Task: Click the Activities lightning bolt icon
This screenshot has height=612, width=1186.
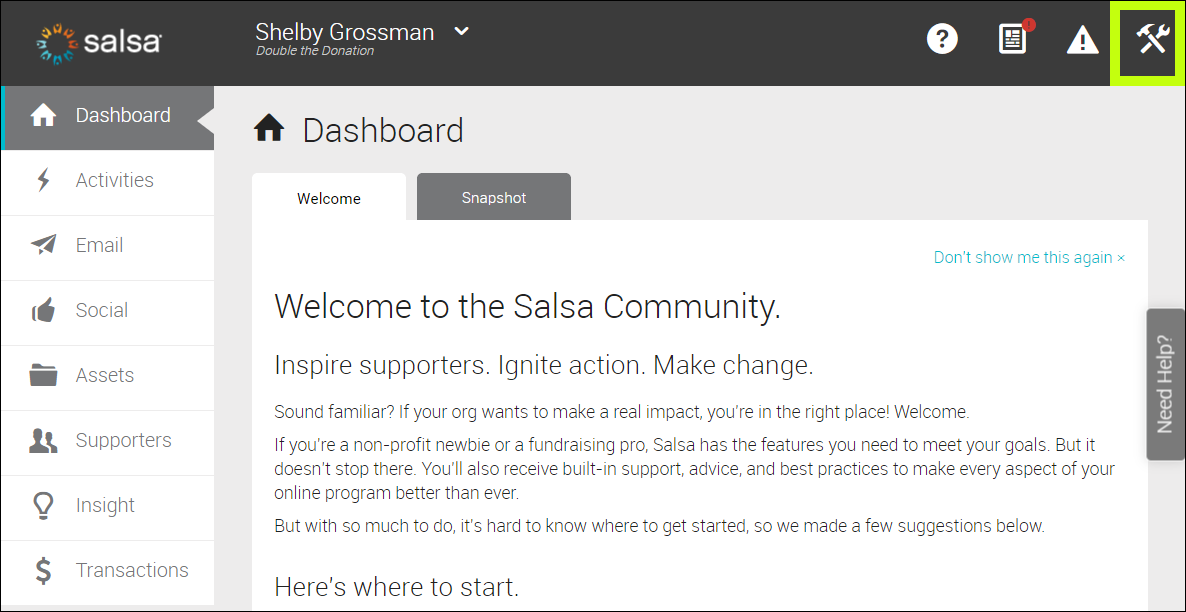Action: coord(43,179)
